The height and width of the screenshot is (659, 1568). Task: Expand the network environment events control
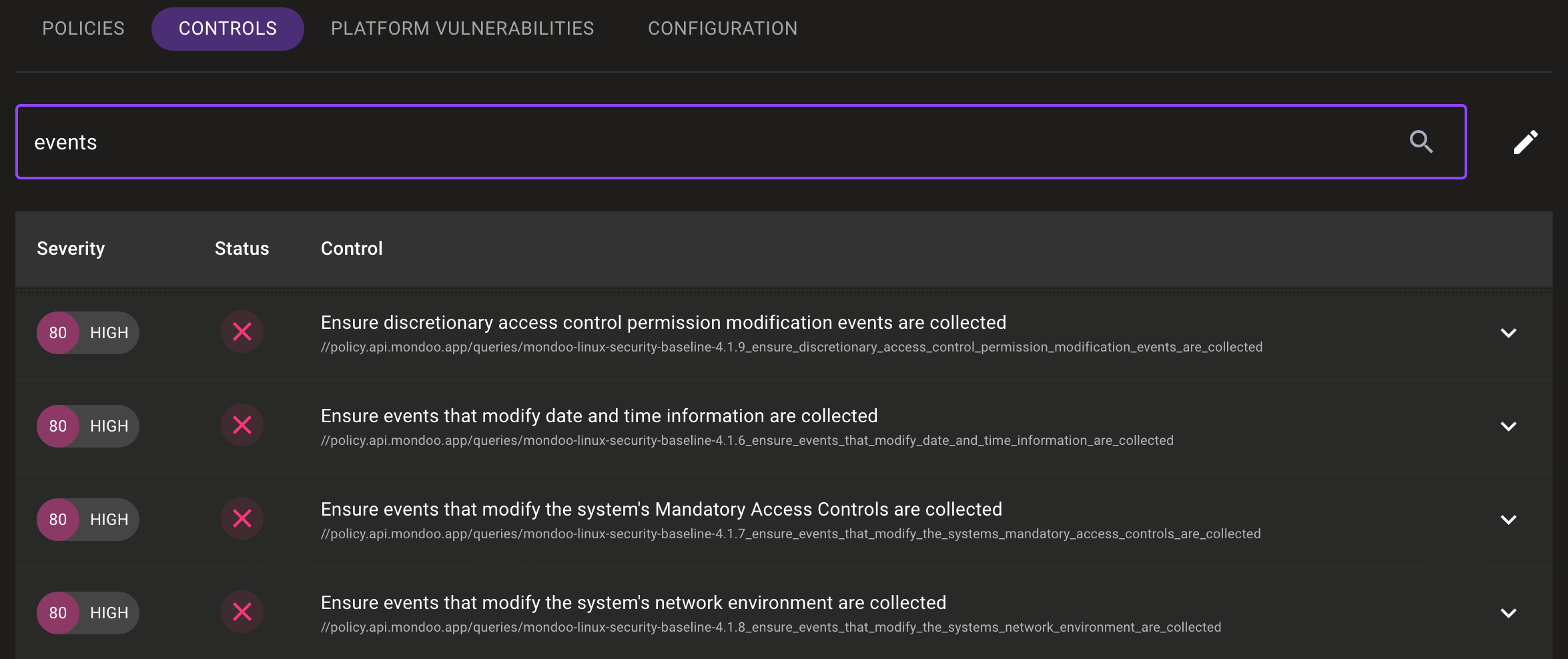click(x=1510, y=613)
